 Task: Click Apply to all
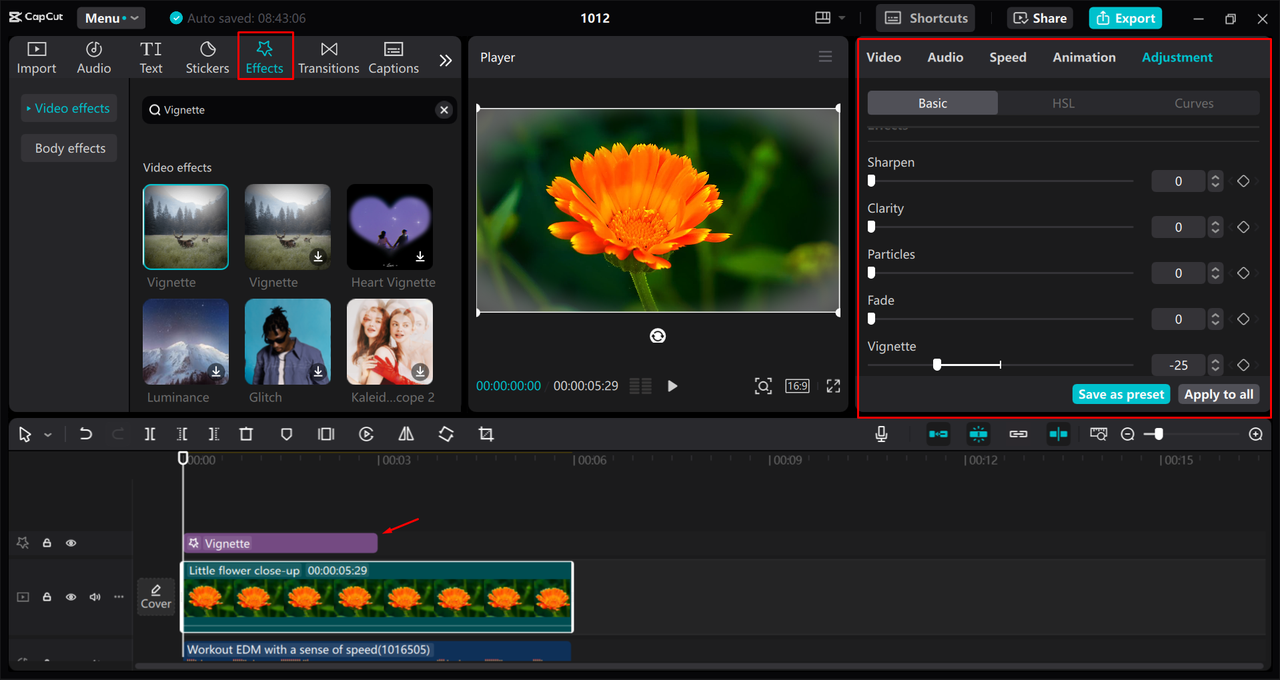[1218, 394]
